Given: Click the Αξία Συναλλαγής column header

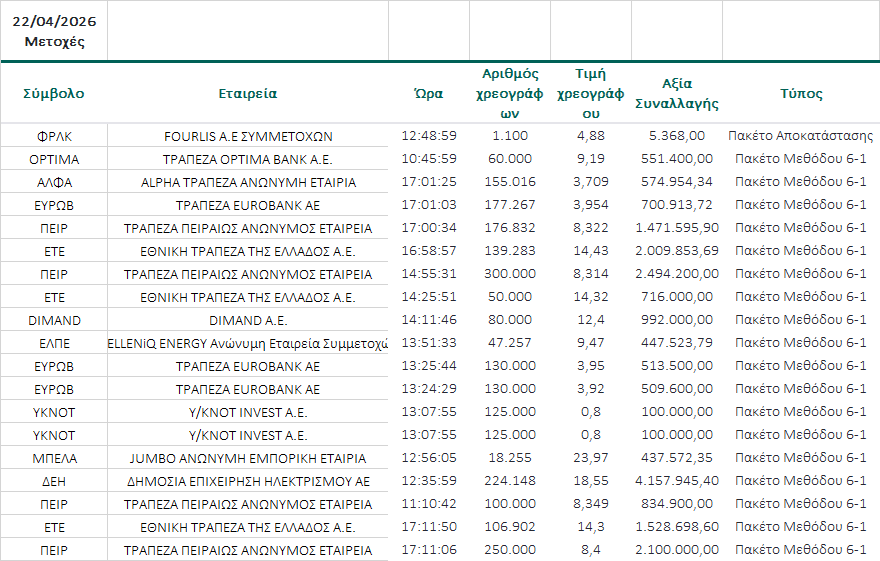Looking at the screenshot, I should (677, 93).
